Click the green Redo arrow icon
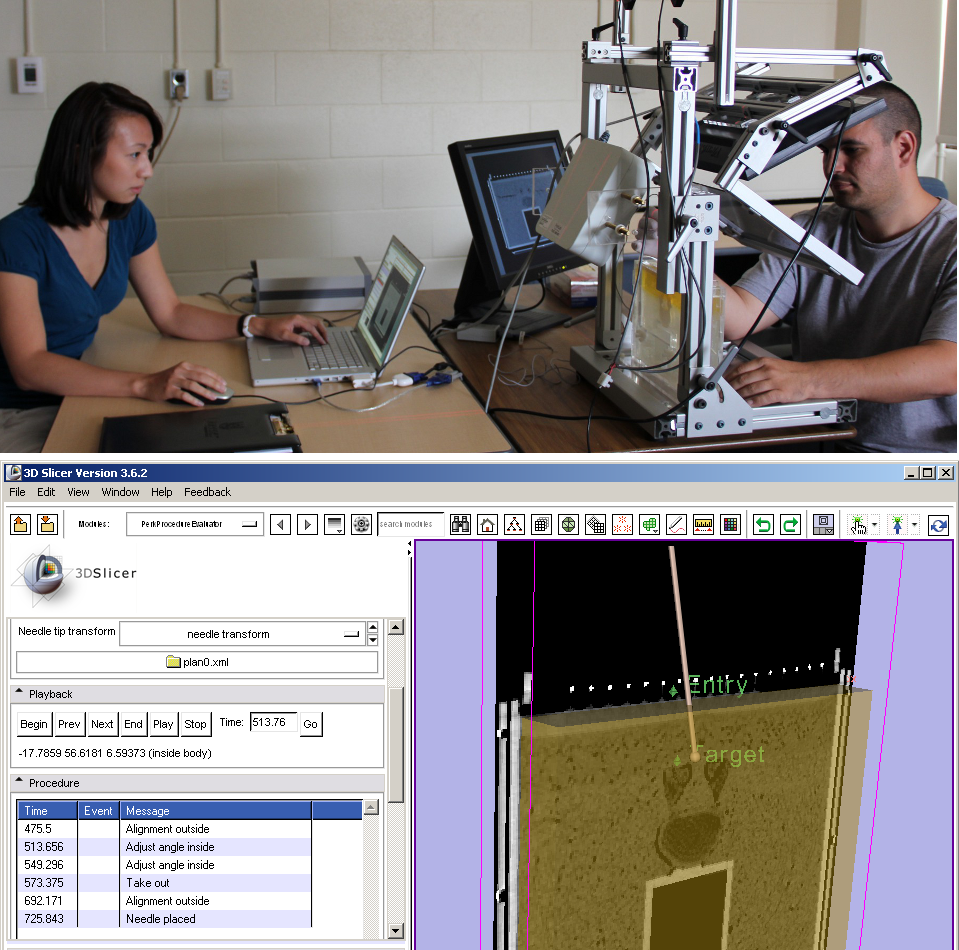959x950 pixels. coord(790,524)
